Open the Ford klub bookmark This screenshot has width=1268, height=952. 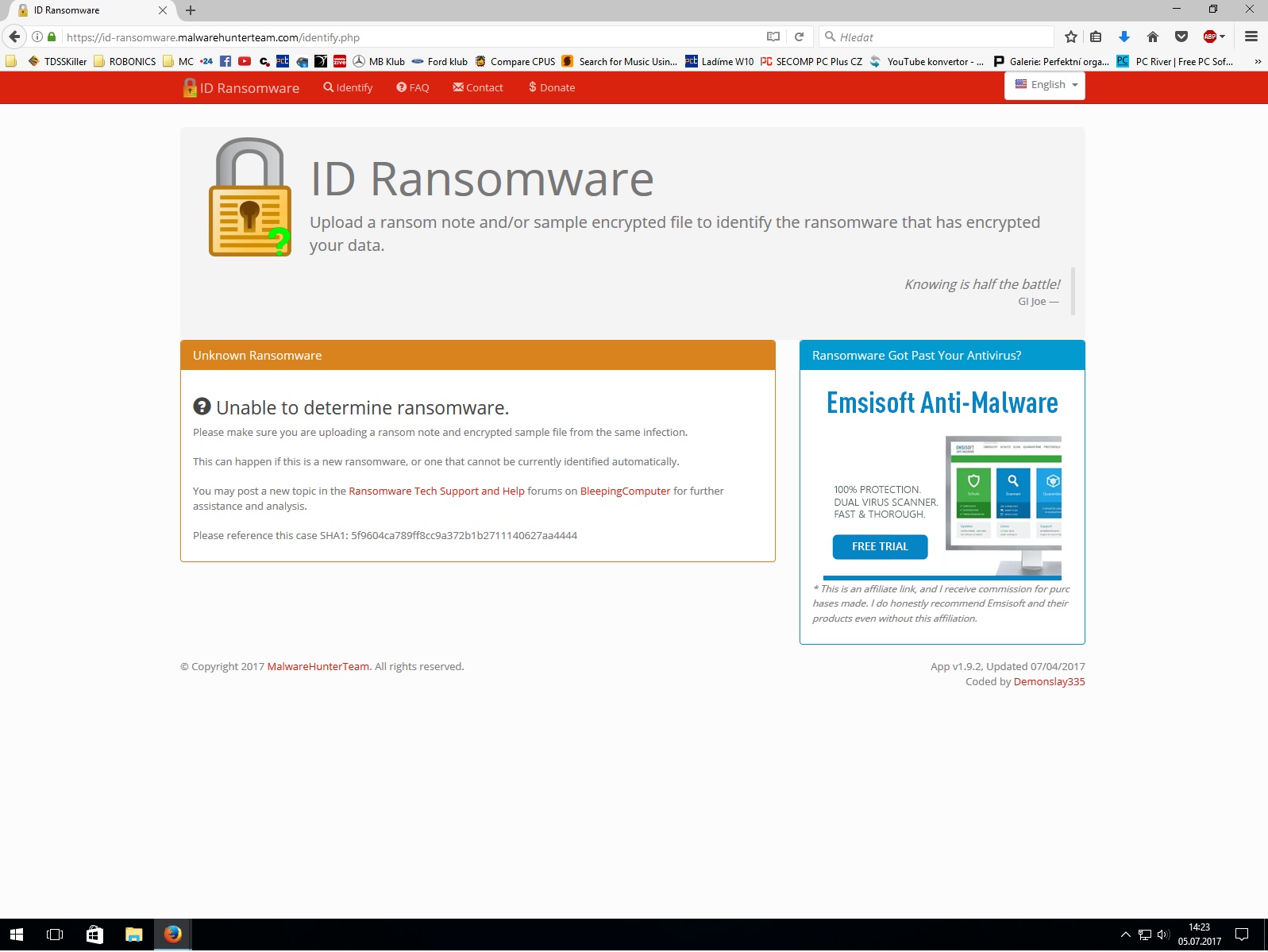tap(440, 61)
